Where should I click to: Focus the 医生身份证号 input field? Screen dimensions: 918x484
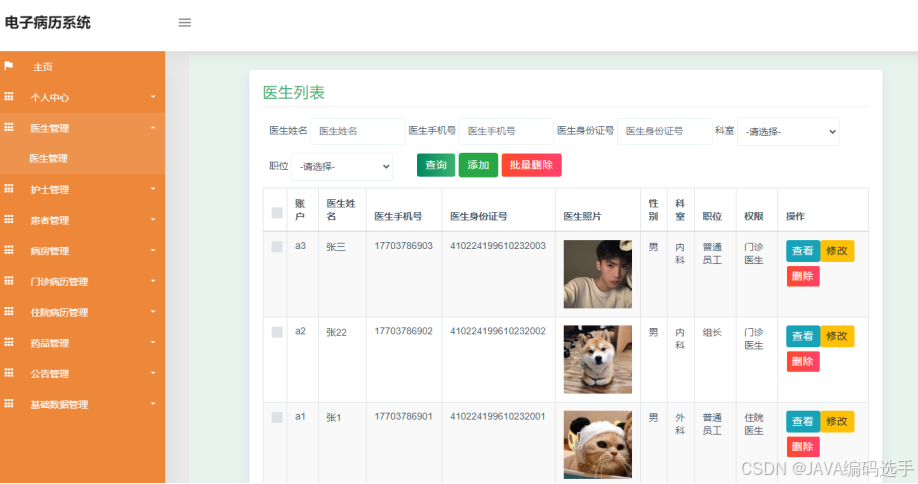pos(664,131)
